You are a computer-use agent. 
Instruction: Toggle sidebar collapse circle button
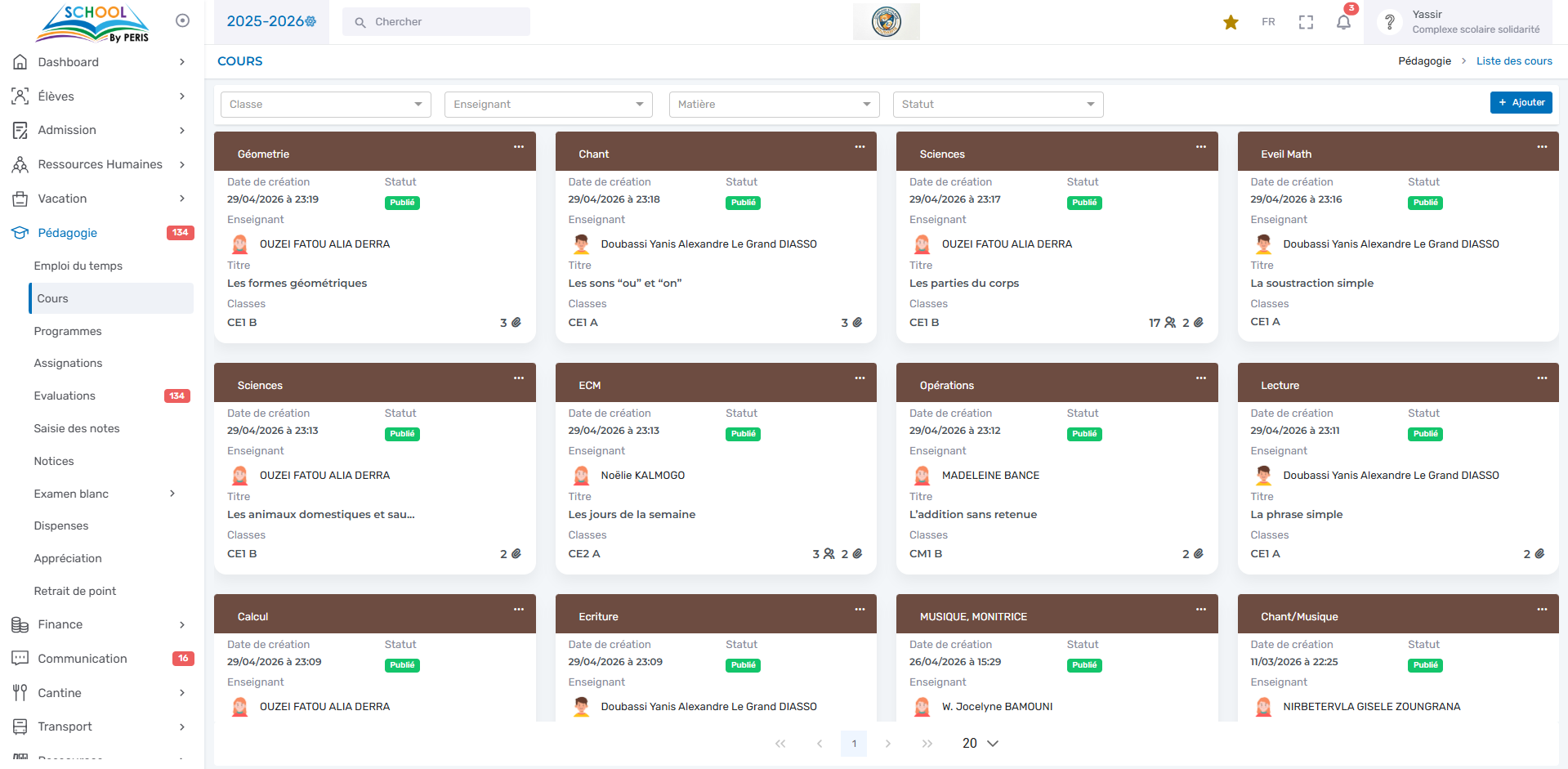coord(183,20)
